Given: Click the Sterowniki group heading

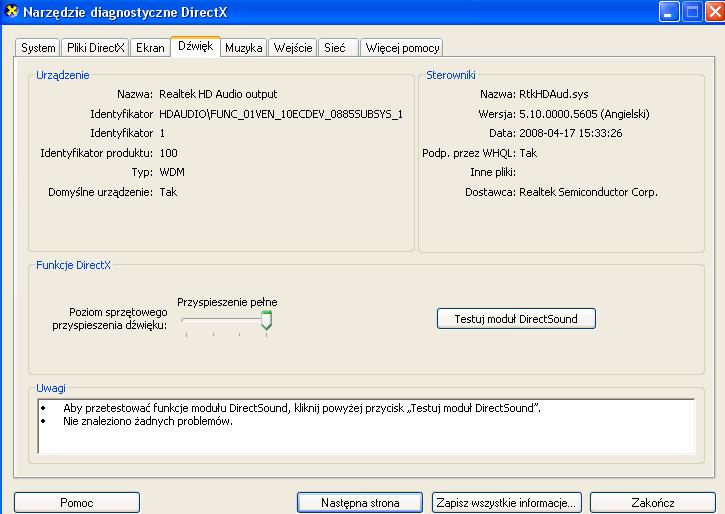Looking at the screenshot, I should pyautogui.click(x=451, y=75).
